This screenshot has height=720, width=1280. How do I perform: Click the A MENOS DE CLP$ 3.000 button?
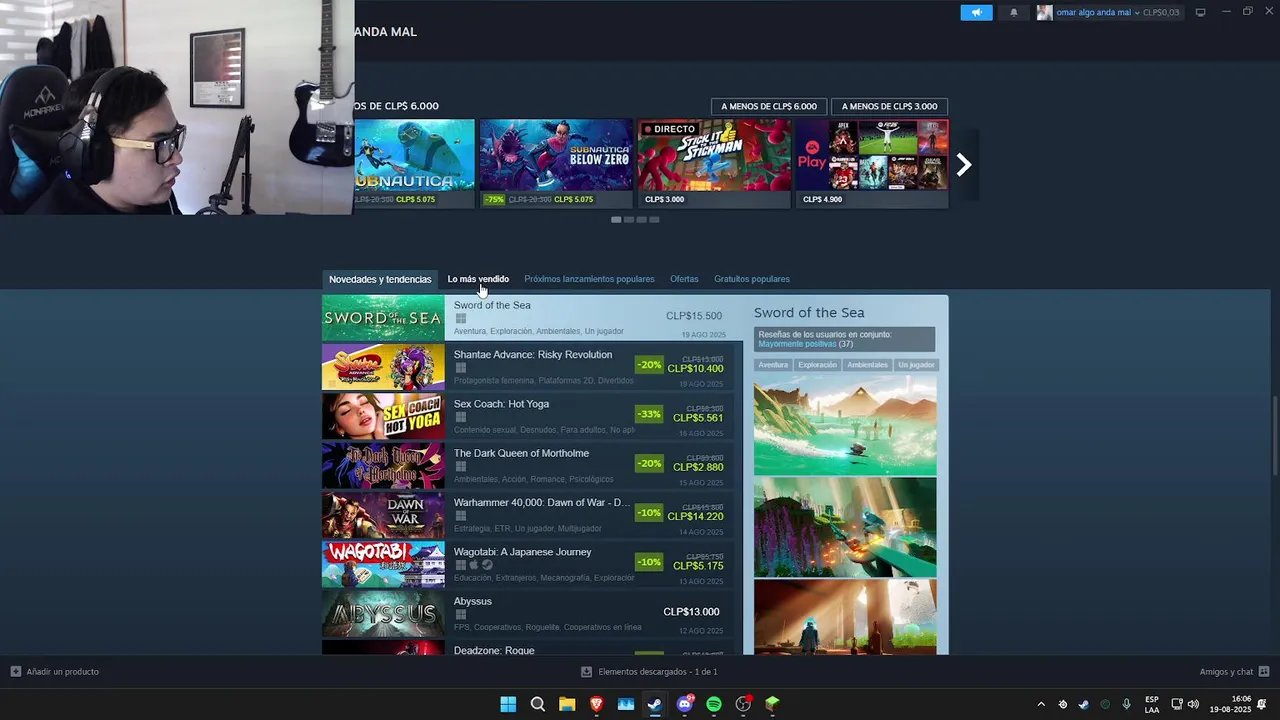point(889,106)
